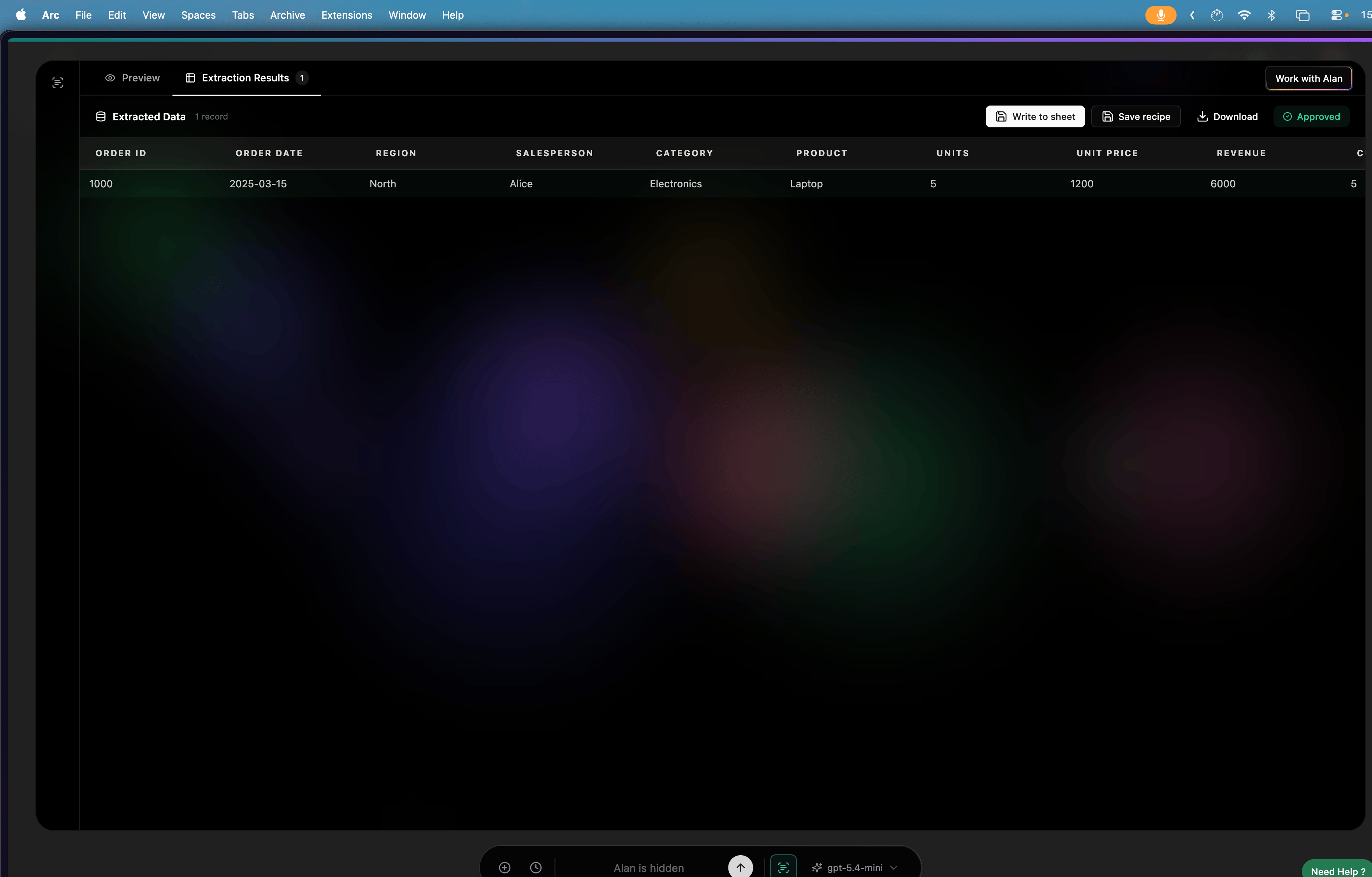Open the Tabs menu

point(243,15)
